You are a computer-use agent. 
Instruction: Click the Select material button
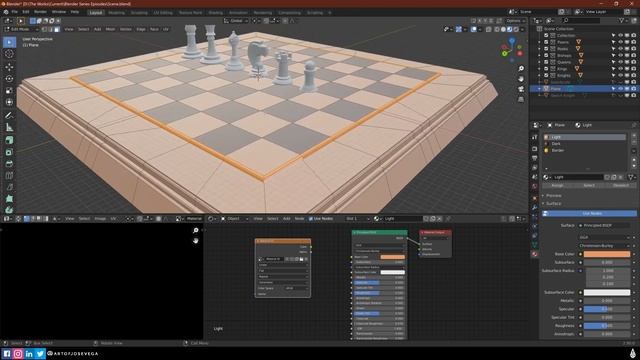click(589, 185)
